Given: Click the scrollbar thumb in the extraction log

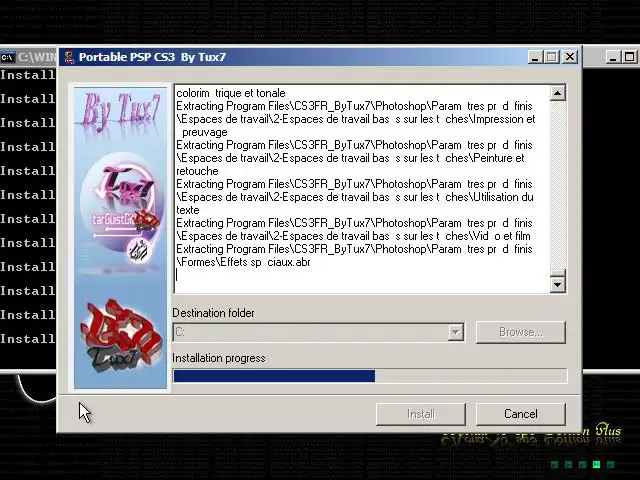Looking at the screenshot, I should pyautogui.click(x=558, y=273).
